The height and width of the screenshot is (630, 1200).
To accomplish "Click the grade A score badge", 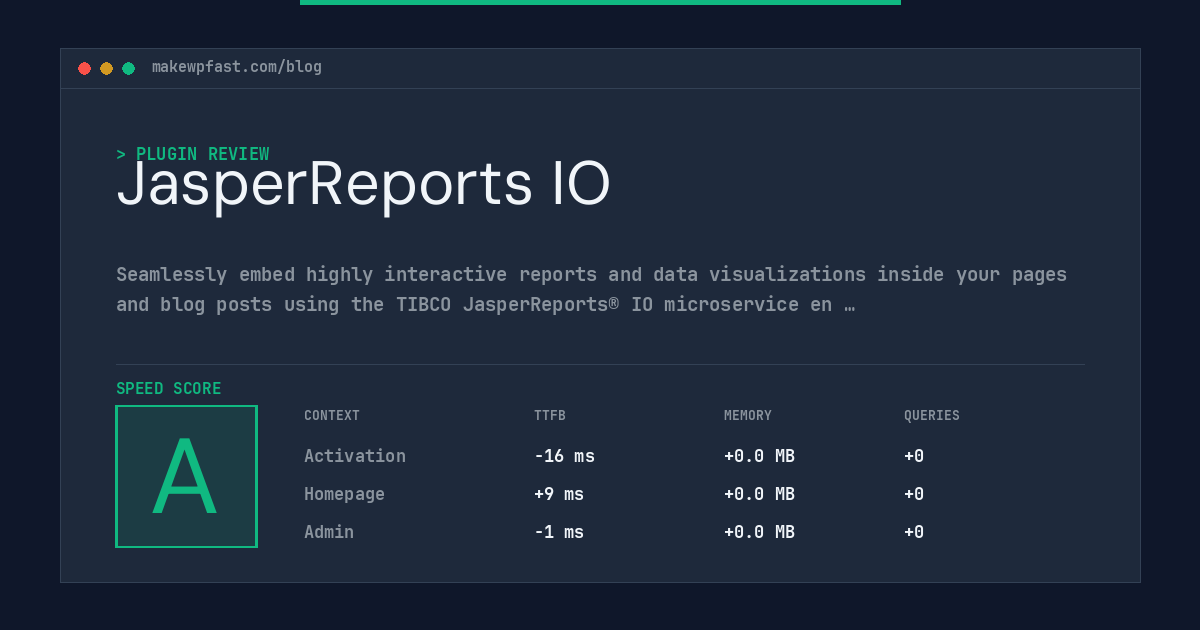I will point(186,476).
